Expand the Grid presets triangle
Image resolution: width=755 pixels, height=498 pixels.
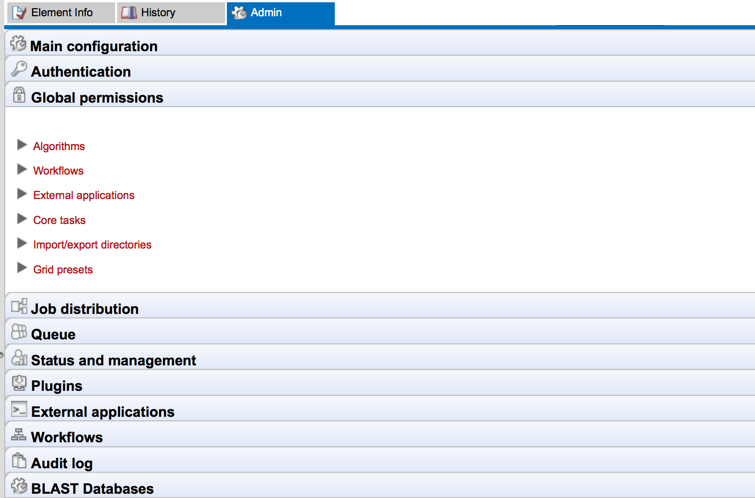point(22,268)
